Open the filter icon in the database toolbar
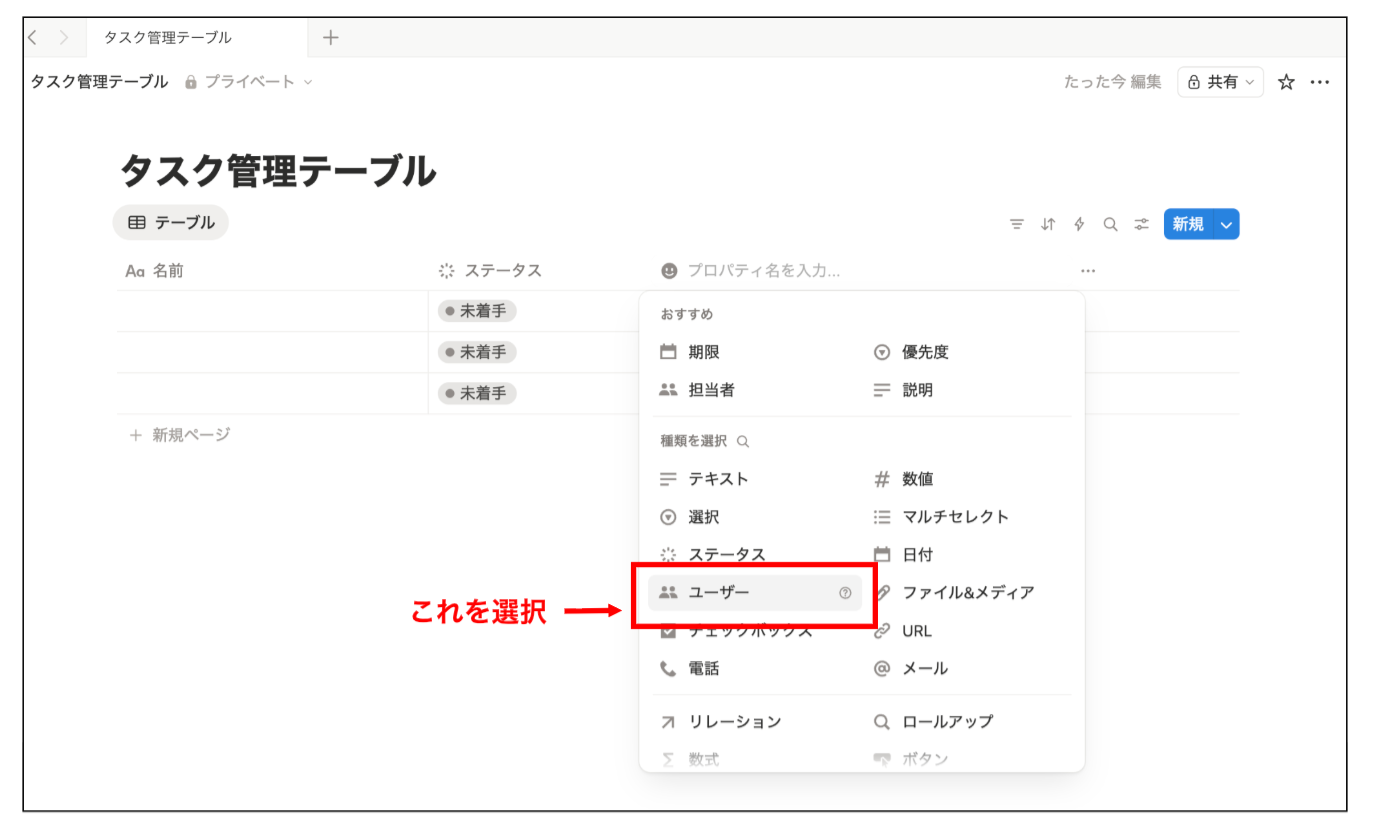The image size is (1396, 826). click(x=1017, y=224)
